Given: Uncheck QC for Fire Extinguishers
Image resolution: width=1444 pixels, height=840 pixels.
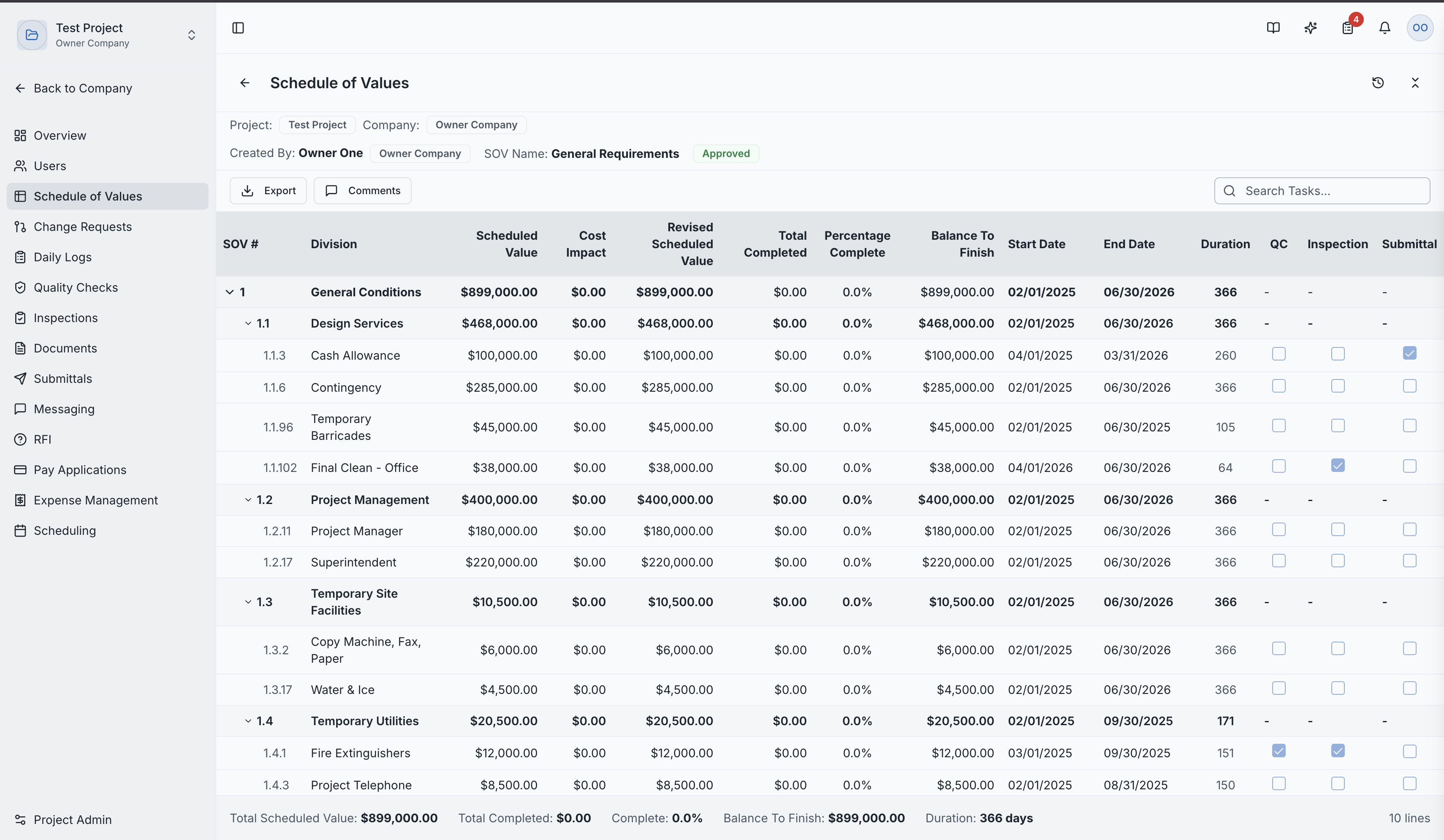Looking at the screenshot, I should pyautogui.click(x=1278, y=751).
